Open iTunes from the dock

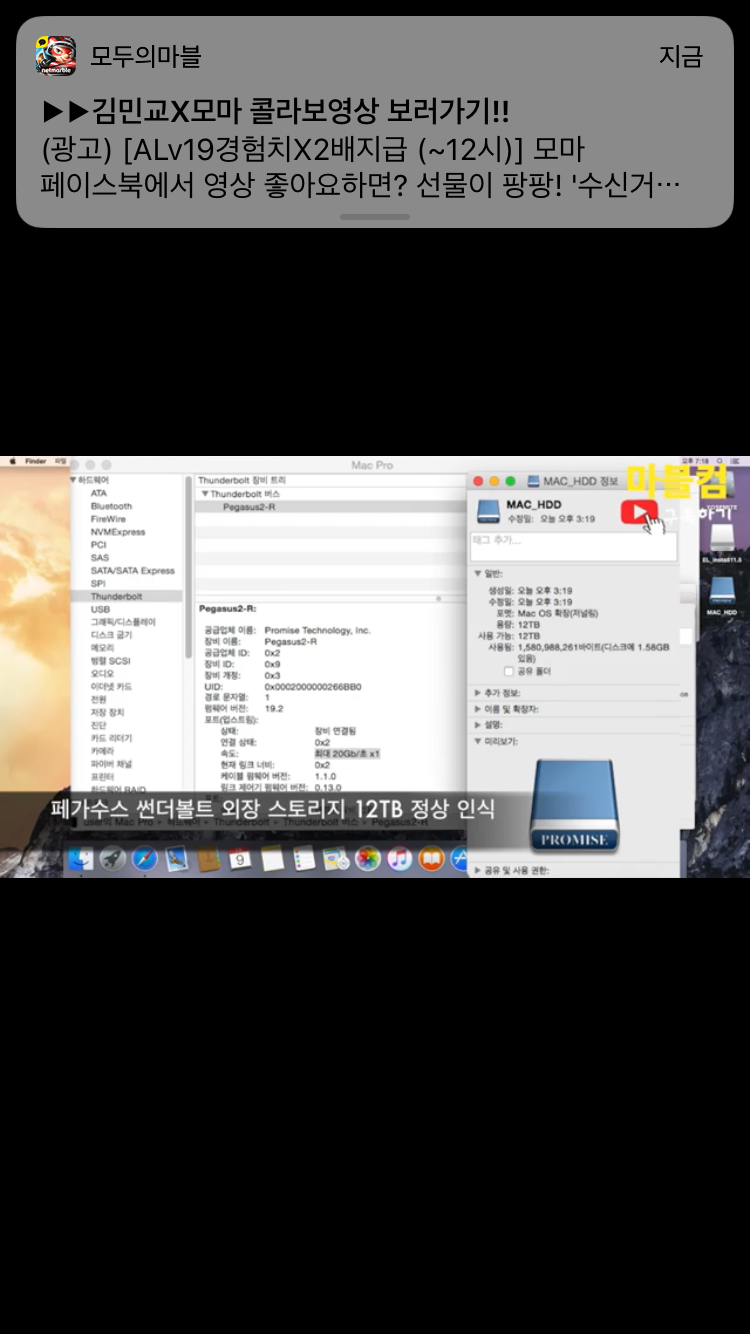pos(400,858)
